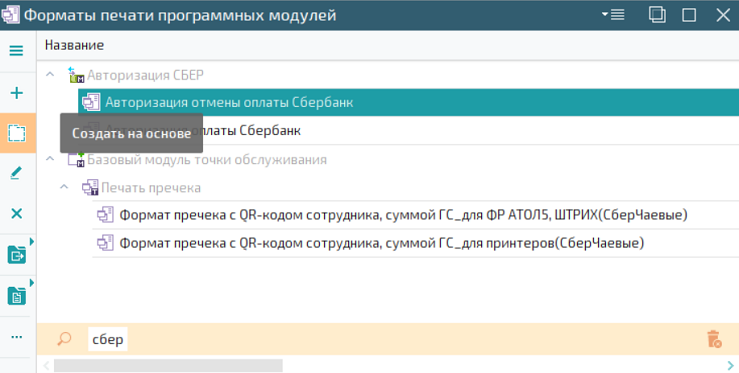Click the search field containing сбер
Screen dimensions: 739x373
point(108,339)
